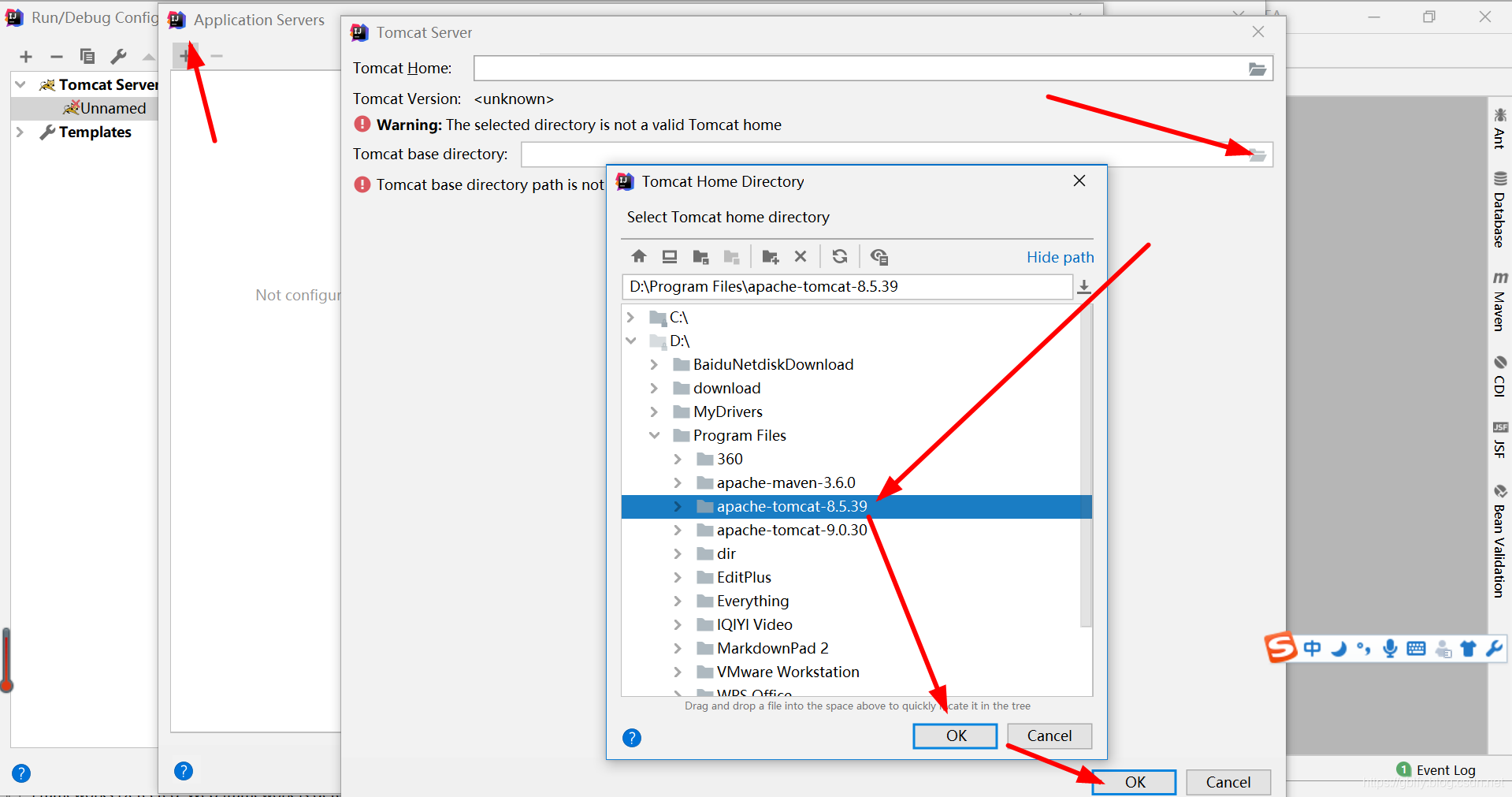Toggle Sogou Chinese input mode
The width and height of the screenshot is (1512, 797).
click(x=1312, y=649)
